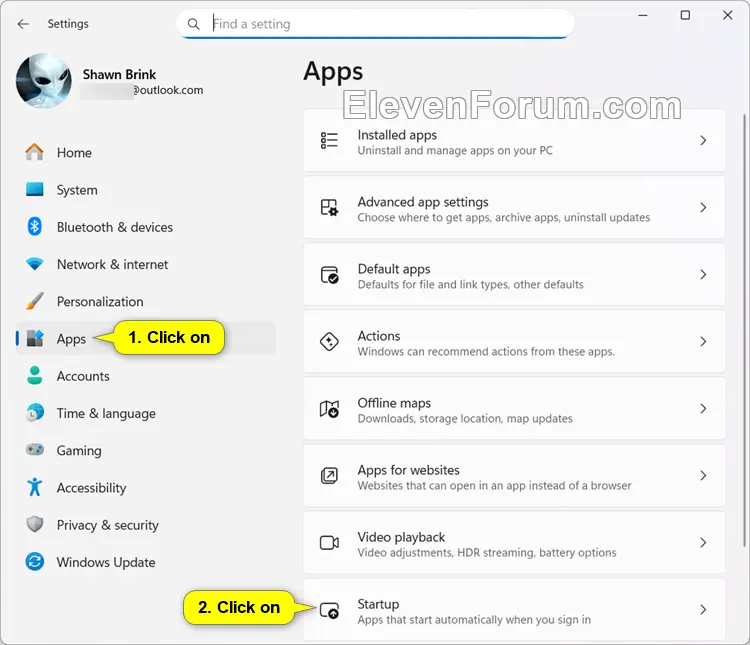The width and height of the screenshot is (750, 645).
Task: Open Bluetooth & devices label
Action: tap(115, 227)
